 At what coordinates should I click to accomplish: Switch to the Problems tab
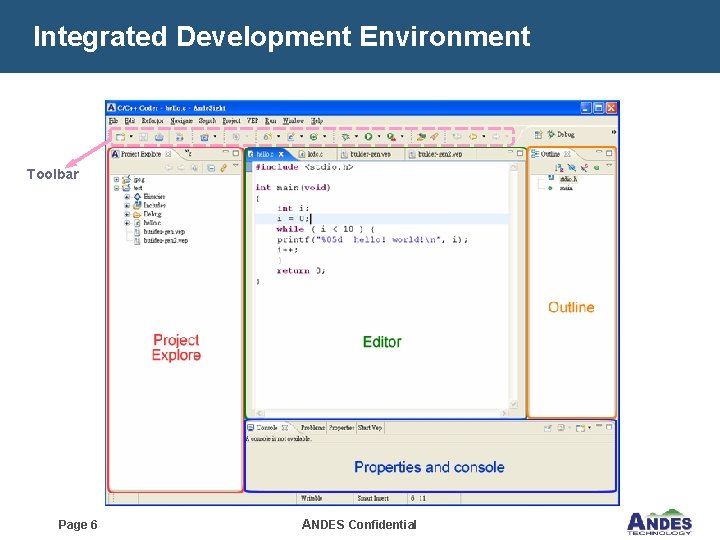click(312, 428)
